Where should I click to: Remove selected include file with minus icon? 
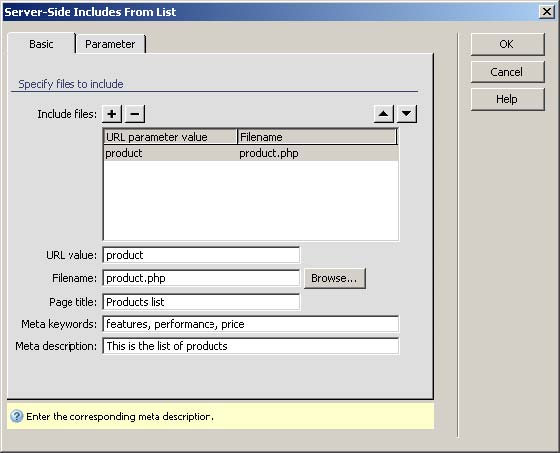135,114
